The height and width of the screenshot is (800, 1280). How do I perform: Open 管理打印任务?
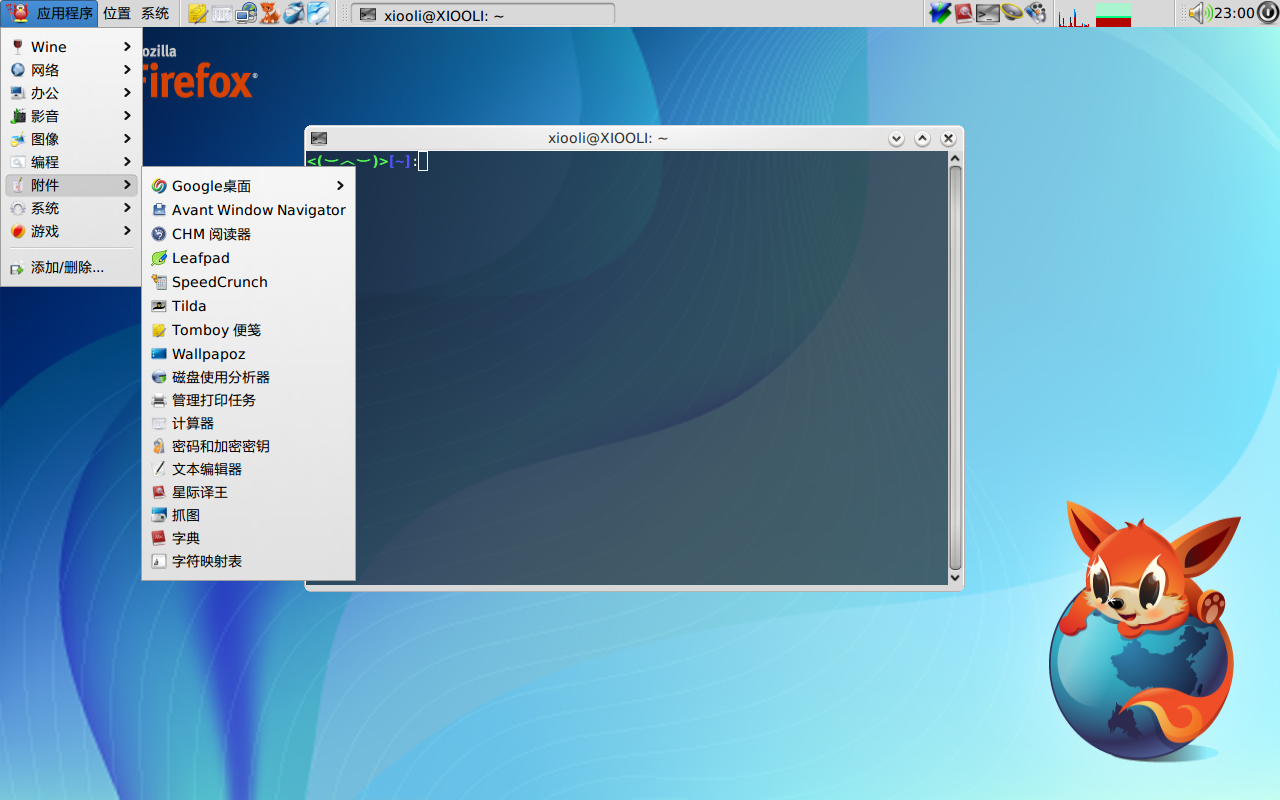pos(249,400)
